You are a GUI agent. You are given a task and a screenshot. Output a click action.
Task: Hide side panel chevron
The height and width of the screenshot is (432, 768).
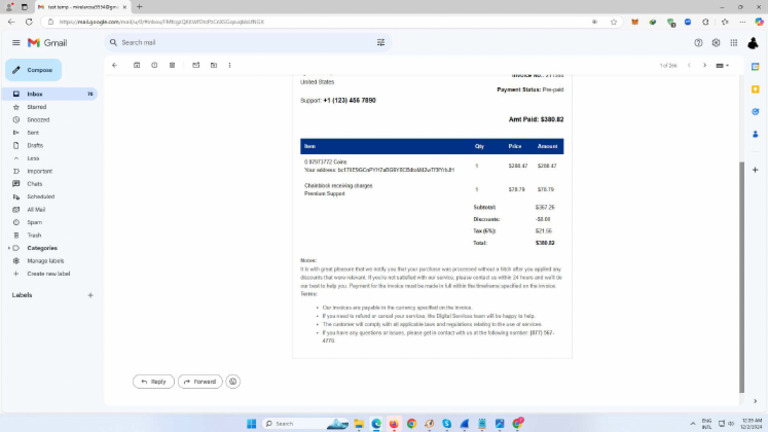click(755, 401)
